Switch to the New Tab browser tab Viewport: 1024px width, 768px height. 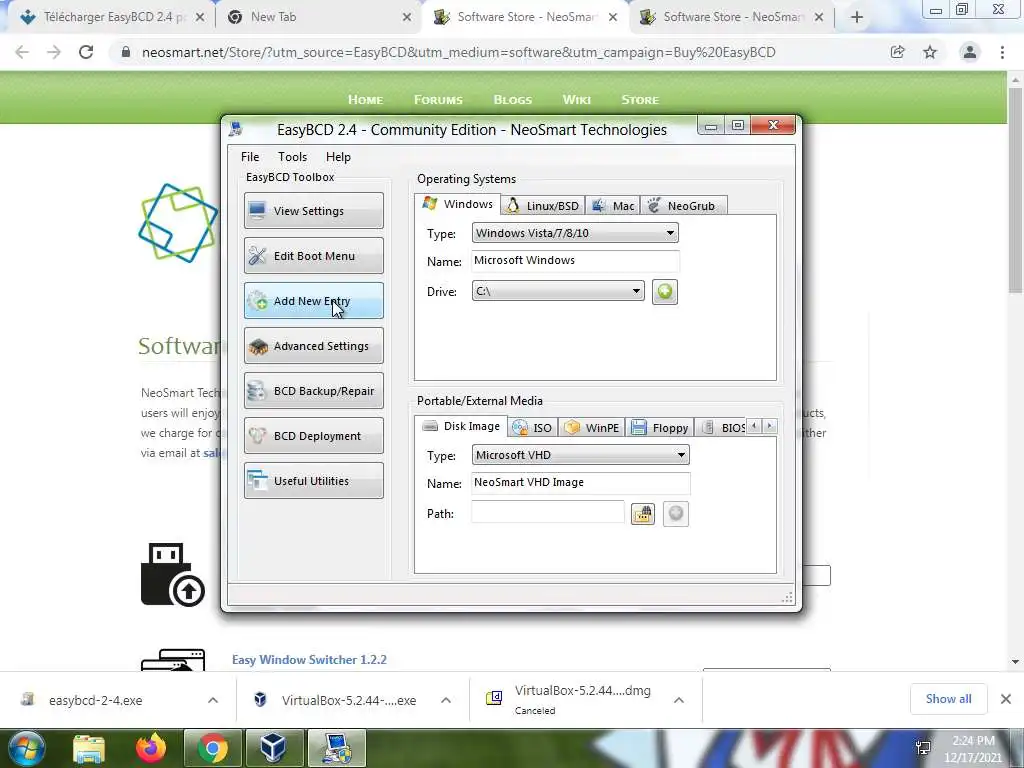[319, 17]
